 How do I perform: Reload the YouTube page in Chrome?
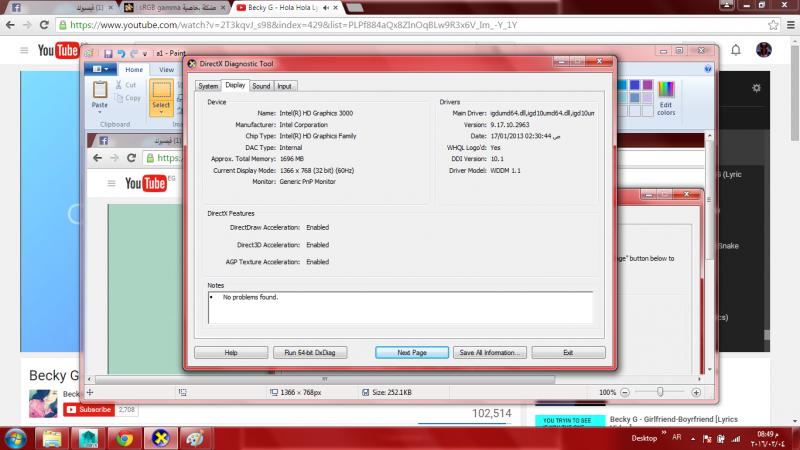tap(44, 25)
